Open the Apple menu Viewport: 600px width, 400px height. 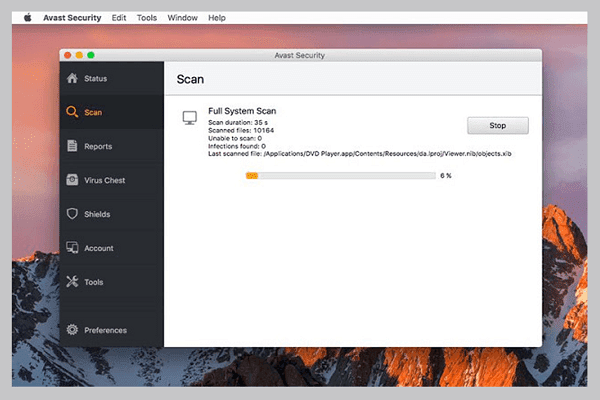click(x=28, y=18)
